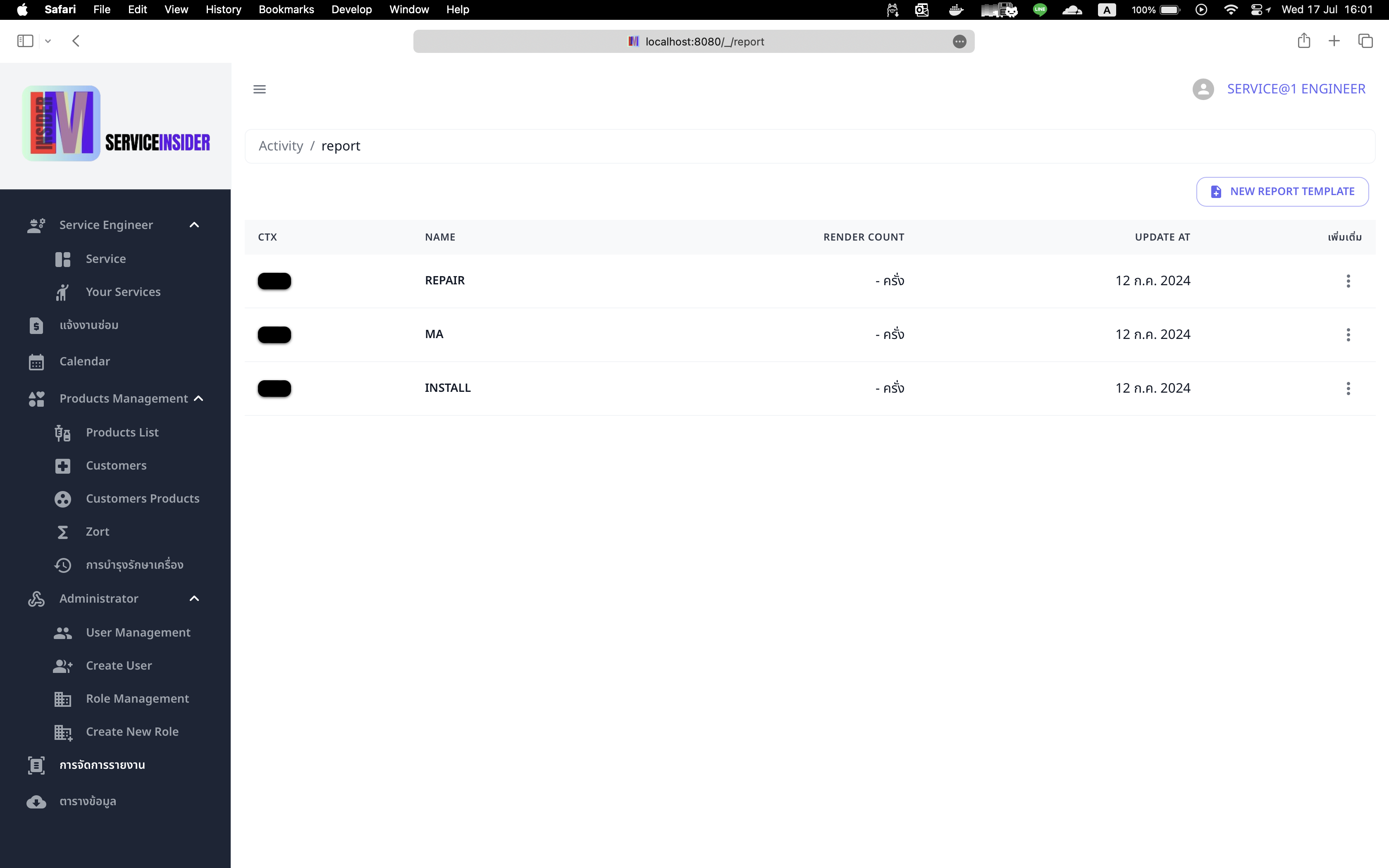Open the Create User page
The image size is (1389, 868).
point(118,665)
